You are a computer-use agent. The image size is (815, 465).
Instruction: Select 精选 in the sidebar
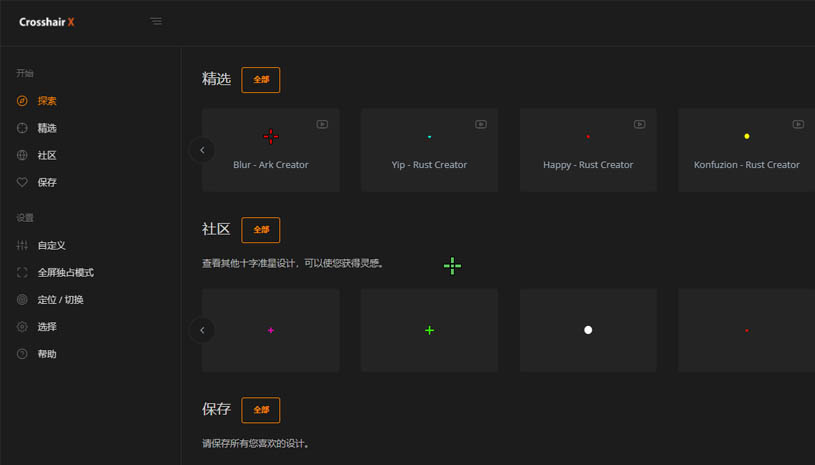coord(46,128)
